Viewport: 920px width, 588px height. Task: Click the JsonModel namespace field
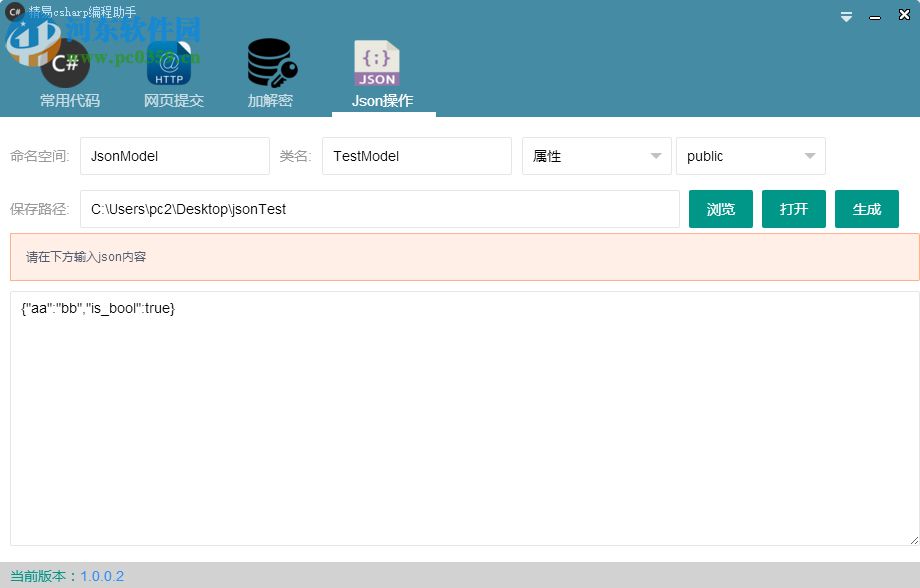coord(174,156)
